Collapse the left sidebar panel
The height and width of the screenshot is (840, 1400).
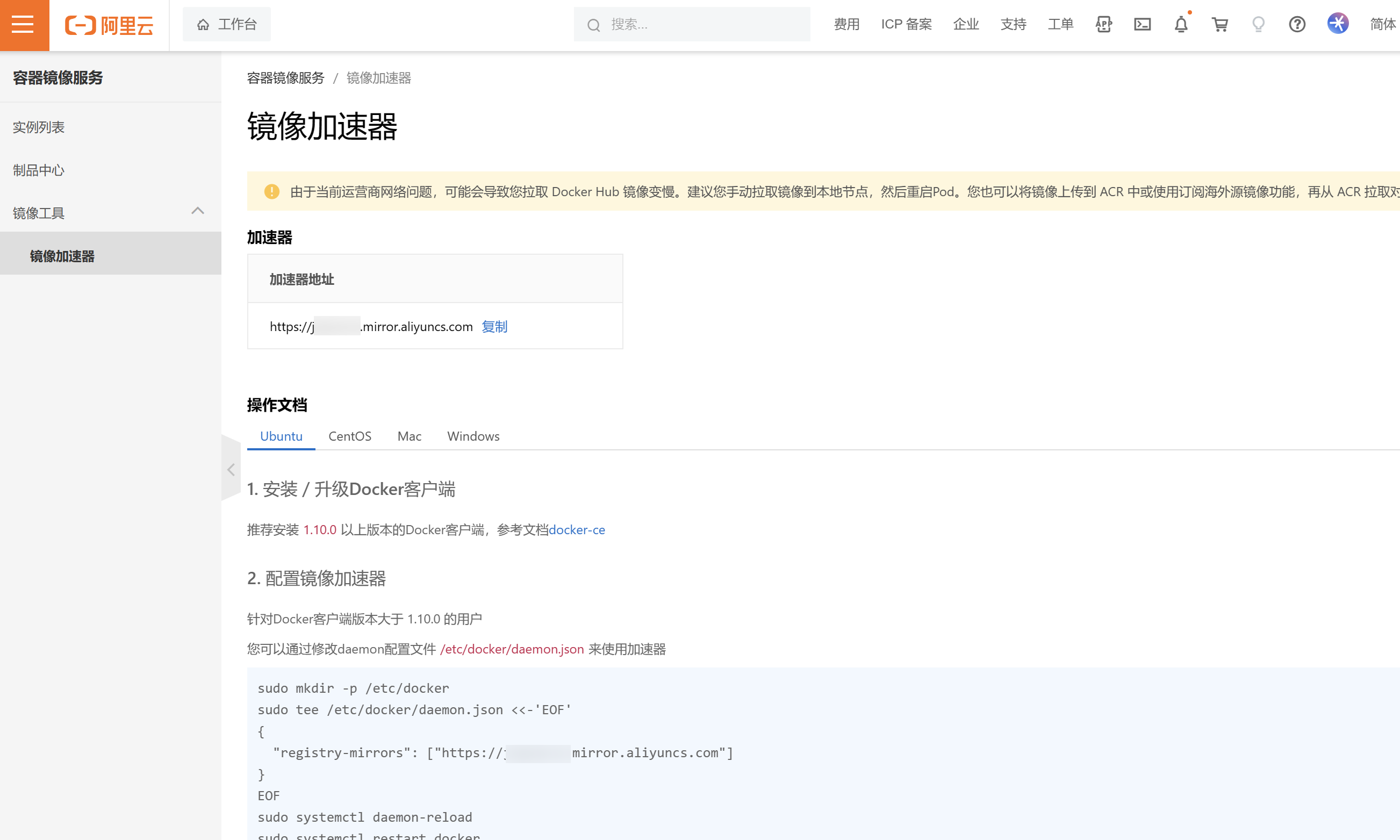point(231,469)
